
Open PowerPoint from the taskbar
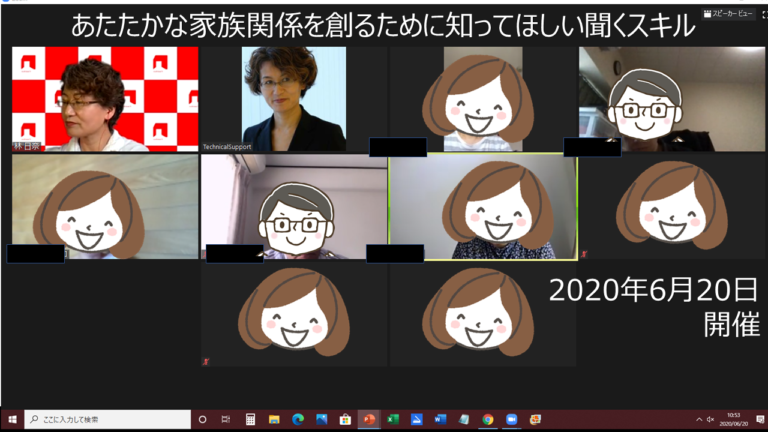point(370,419)
